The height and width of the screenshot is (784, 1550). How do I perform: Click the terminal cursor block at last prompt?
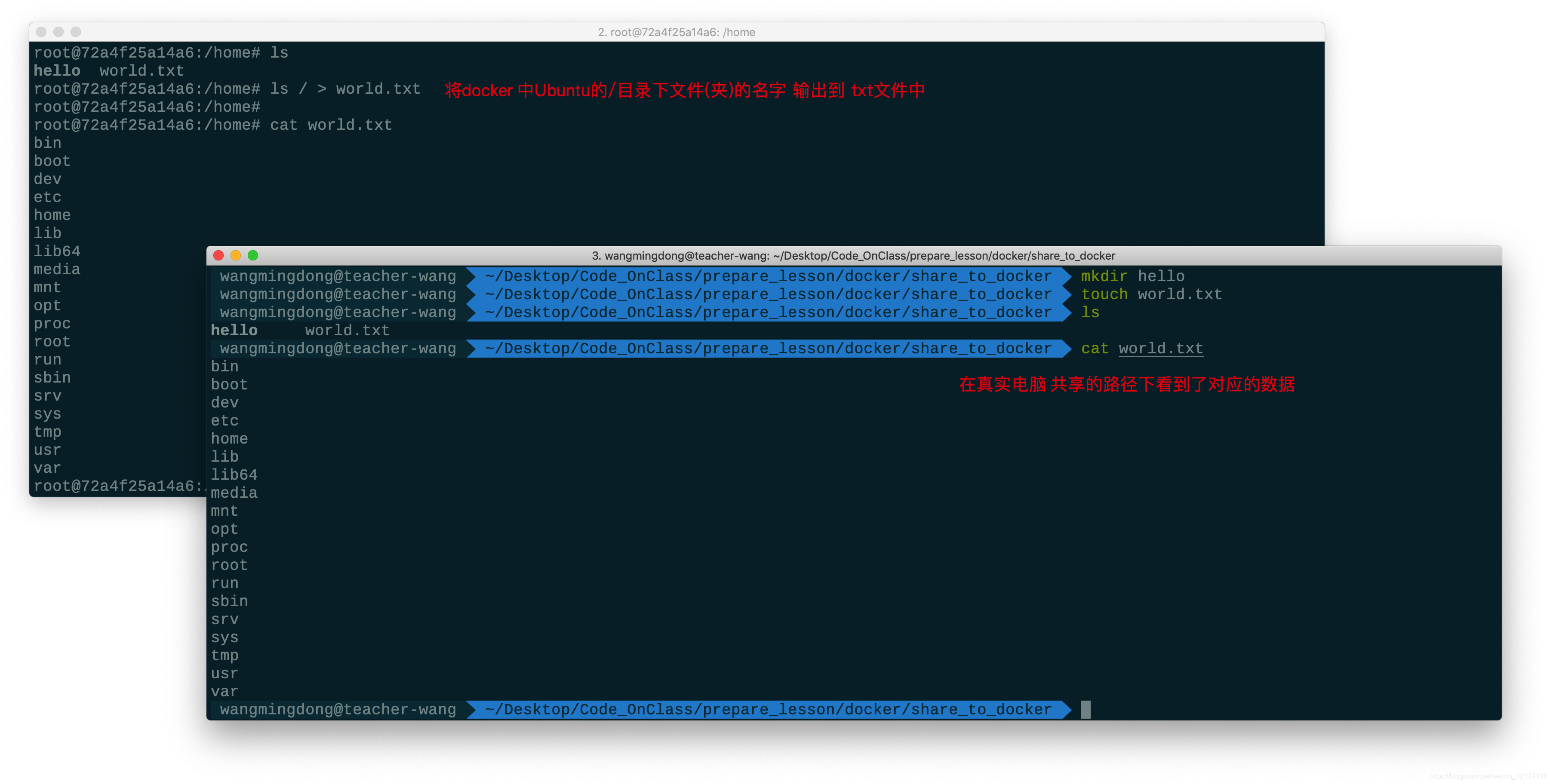click(1086, 710)
